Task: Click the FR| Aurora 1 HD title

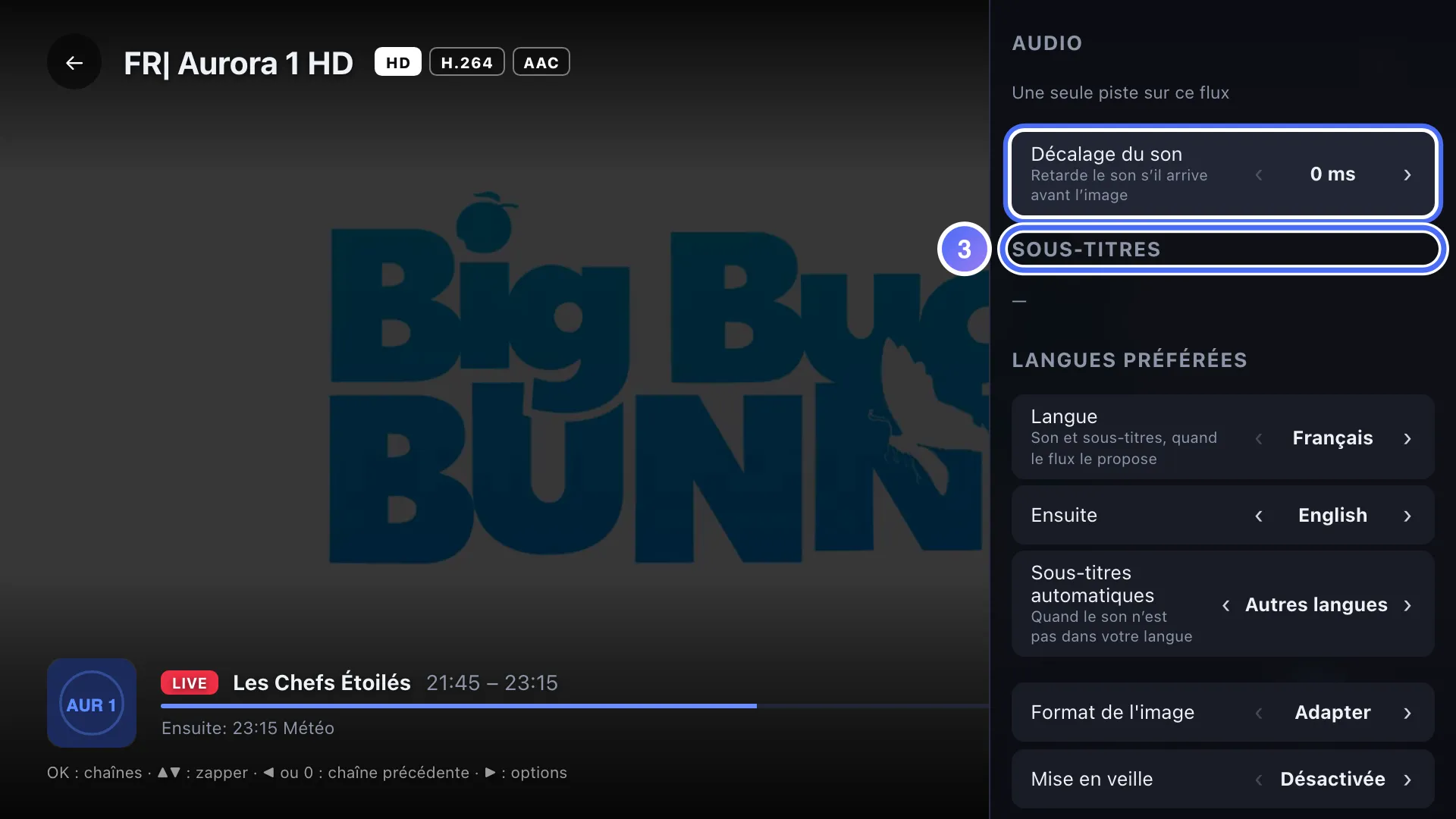Action: [238, 63]
